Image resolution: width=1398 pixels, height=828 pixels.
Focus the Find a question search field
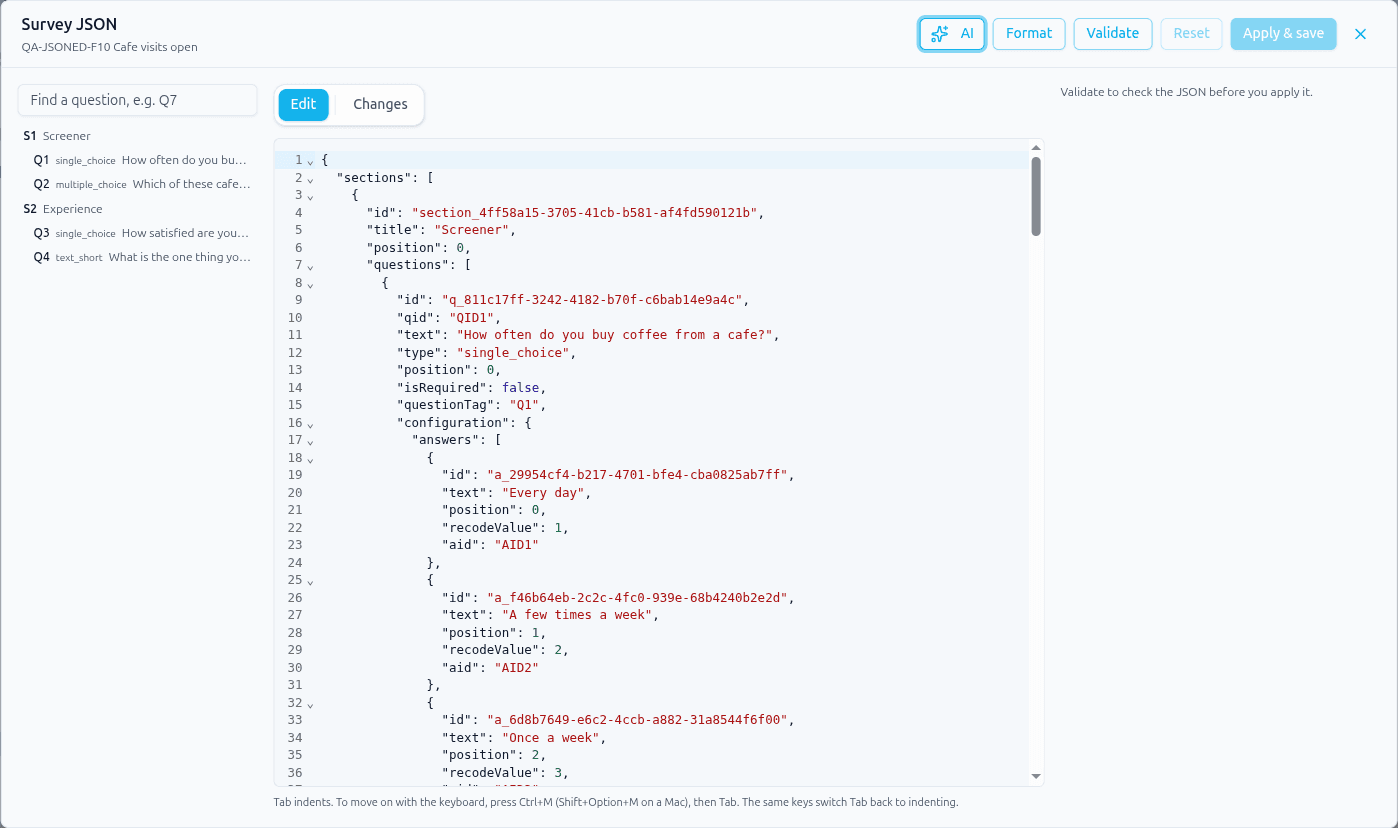point(138,100)
